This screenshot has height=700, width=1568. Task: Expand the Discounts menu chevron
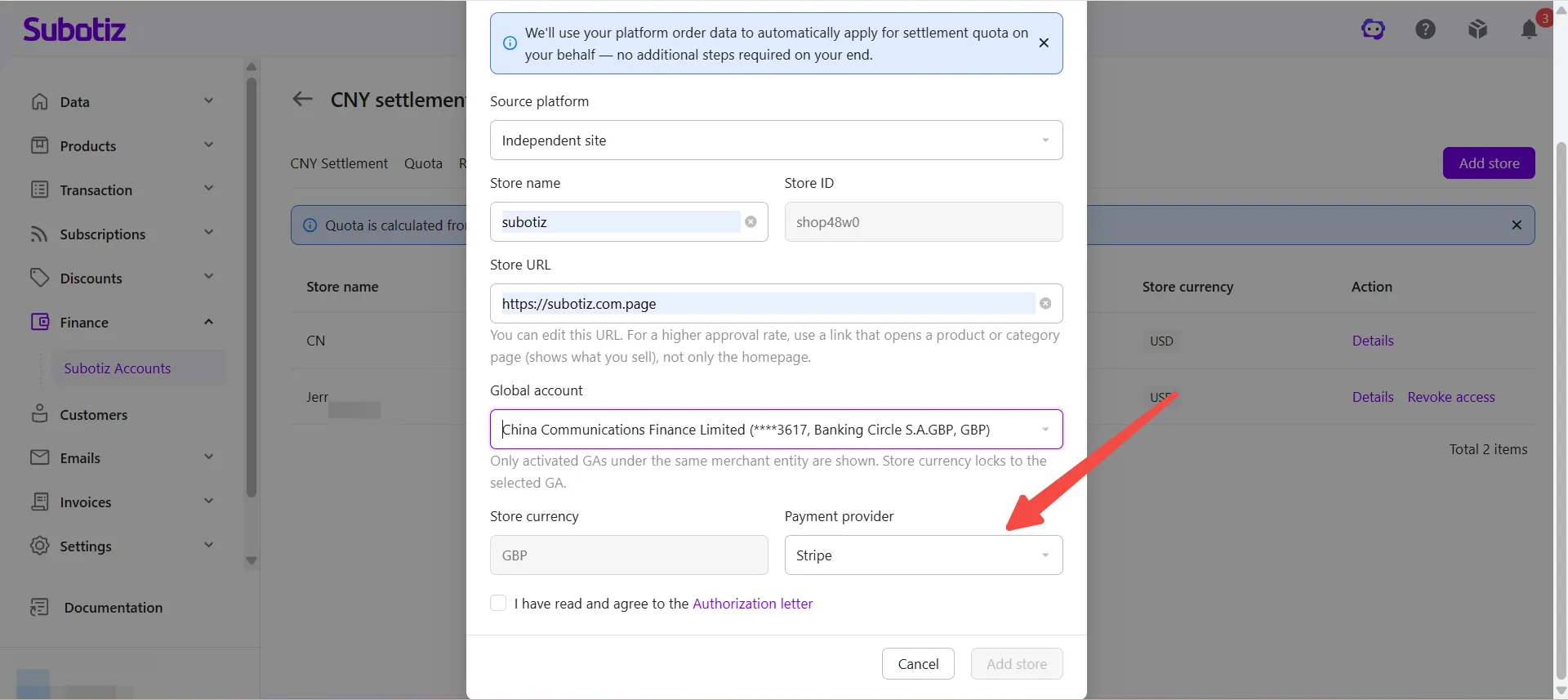coord(208,277)
